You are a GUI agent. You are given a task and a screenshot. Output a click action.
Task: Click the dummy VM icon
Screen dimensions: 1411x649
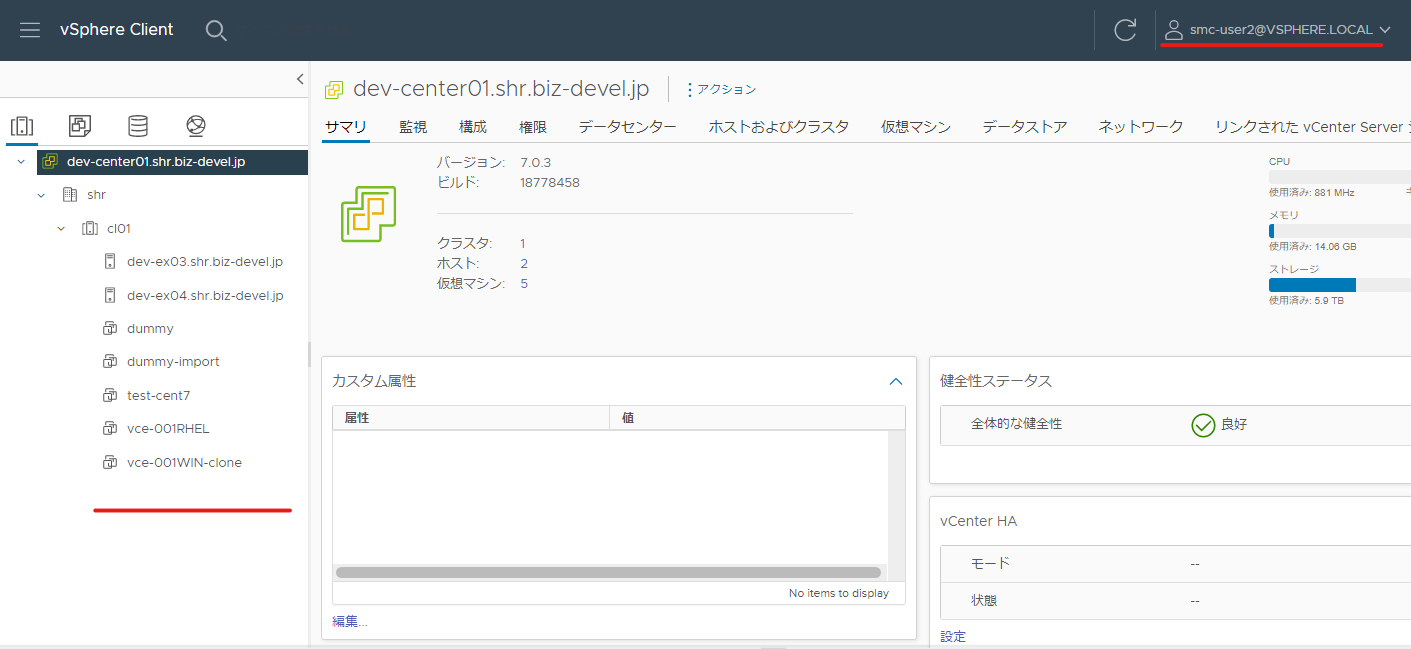coord(110,329)
